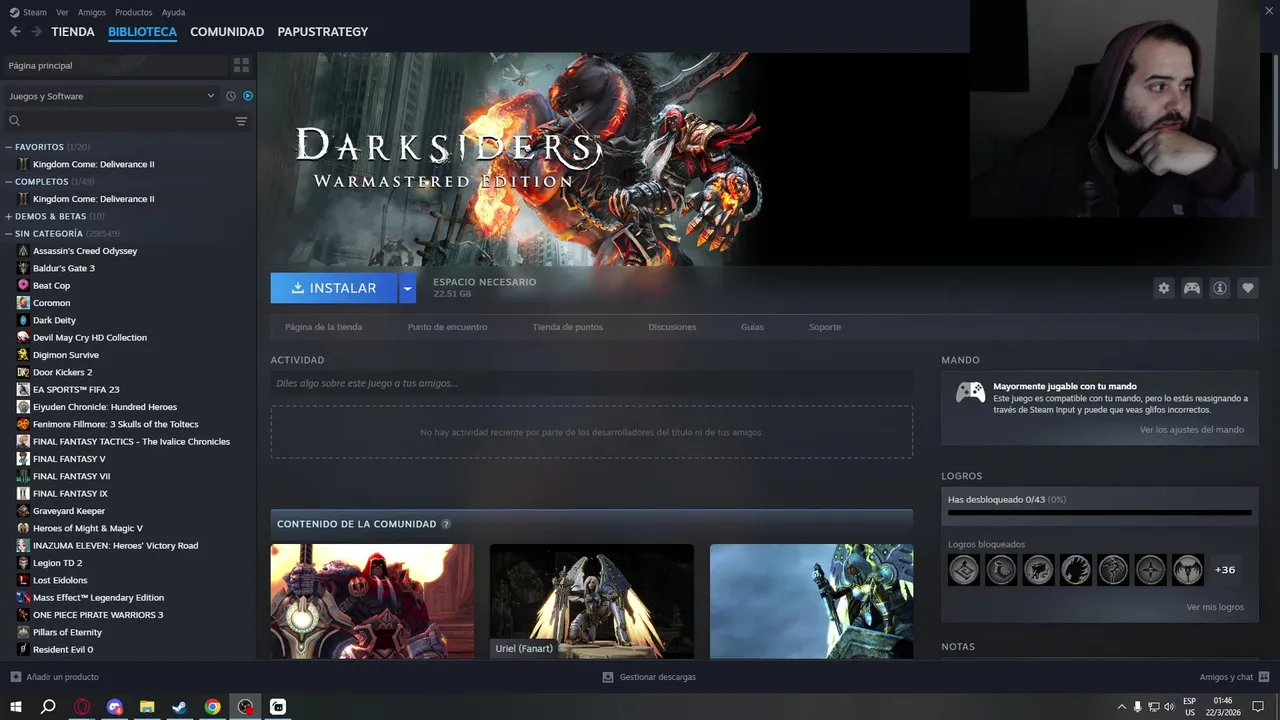Viewport: 1280px width, 720px height.
Task: Open the Juegos y Software dropdown
Action: point(111,96)
